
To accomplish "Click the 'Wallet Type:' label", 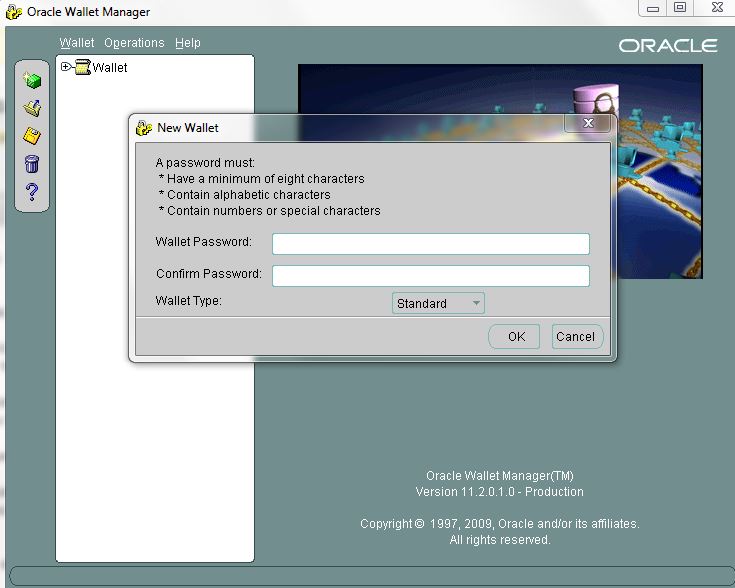I will click(x=188, y=301).
